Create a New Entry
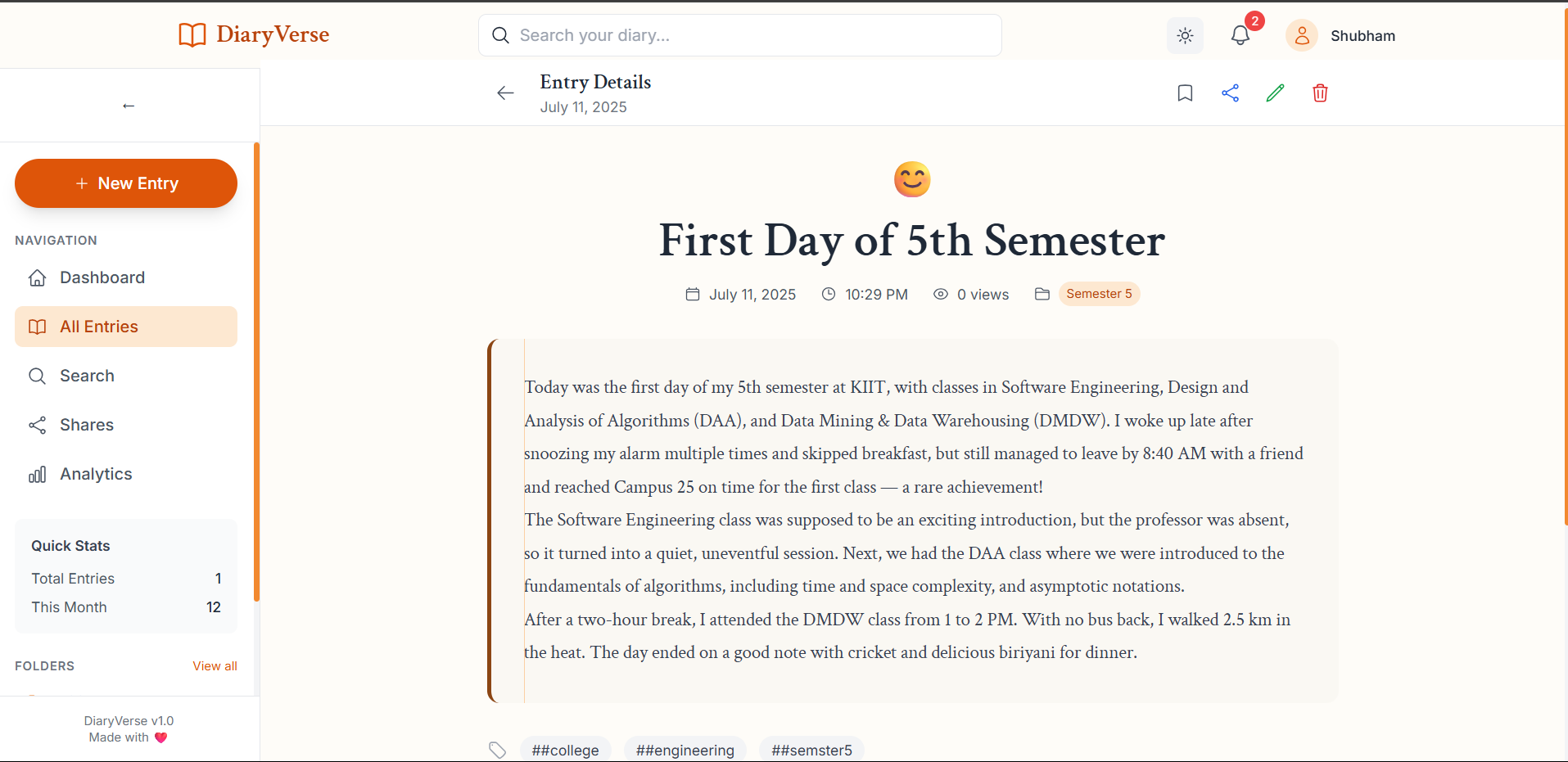Image resolution: width=1568 pixels, height=762 pixels. coord(126,183)
